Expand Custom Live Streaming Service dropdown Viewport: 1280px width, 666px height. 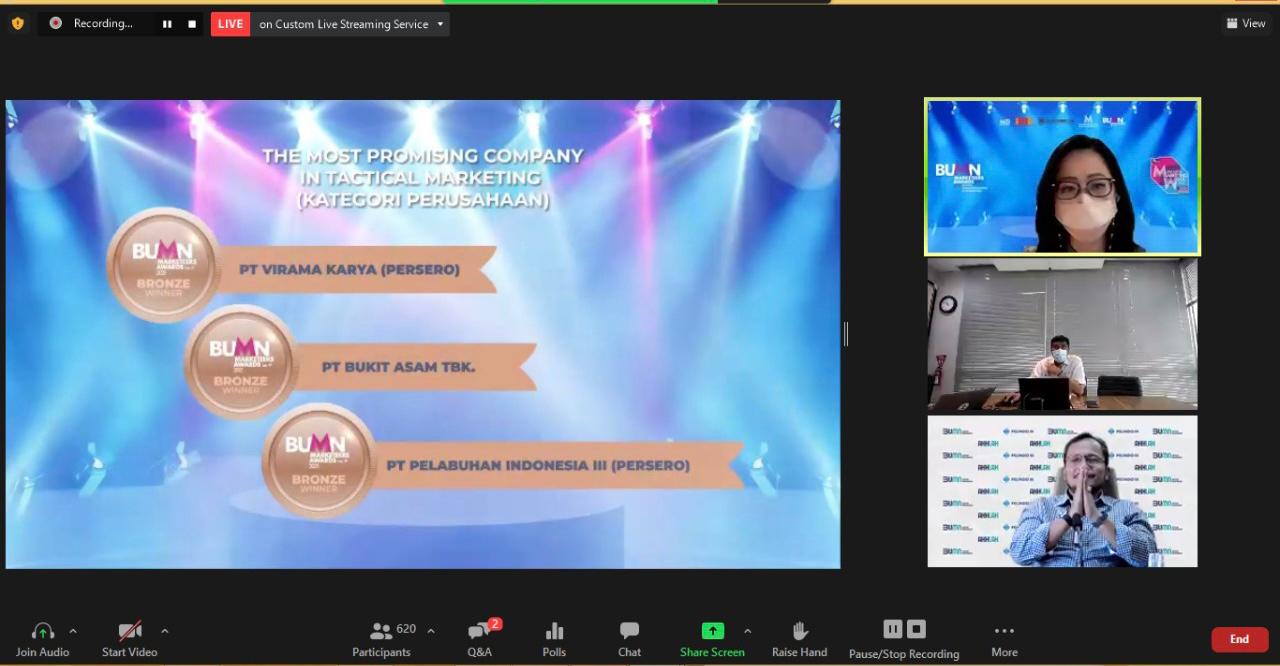pos(440,24)
